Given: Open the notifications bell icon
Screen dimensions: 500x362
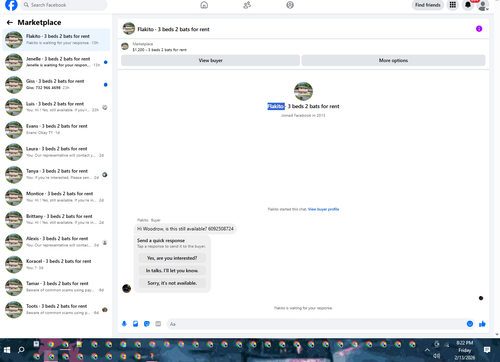Looking at the screenshot, I should [x=468, y=5].
